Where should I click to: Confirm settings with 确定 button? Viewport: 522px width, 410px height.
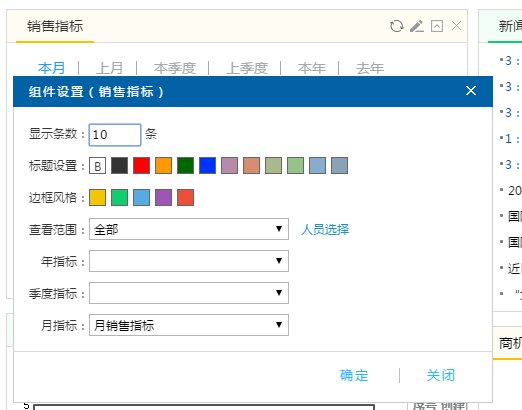[x=354, y=375]
